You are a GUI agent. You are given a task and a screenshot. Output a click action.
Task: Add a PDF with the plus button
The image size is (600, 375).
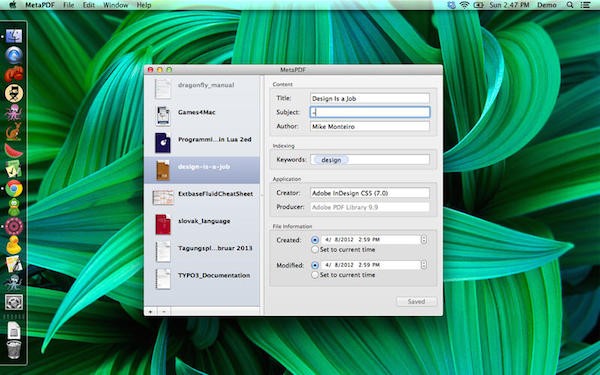pyautogui.click(x=150, y=311)
